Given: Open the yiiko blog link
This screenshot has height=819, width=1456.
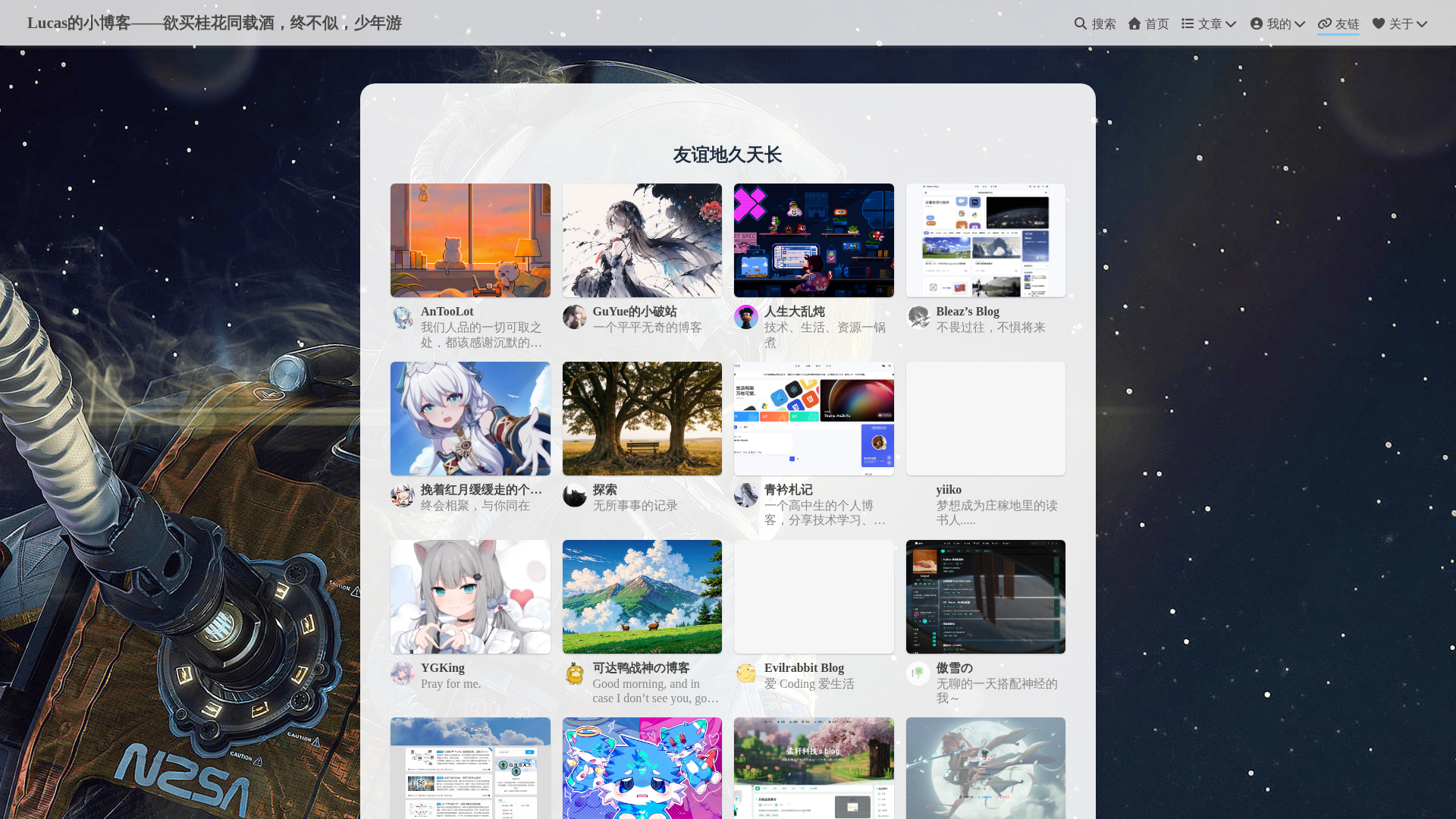Looking at the screenshot, I should click(x=949, y=490).
